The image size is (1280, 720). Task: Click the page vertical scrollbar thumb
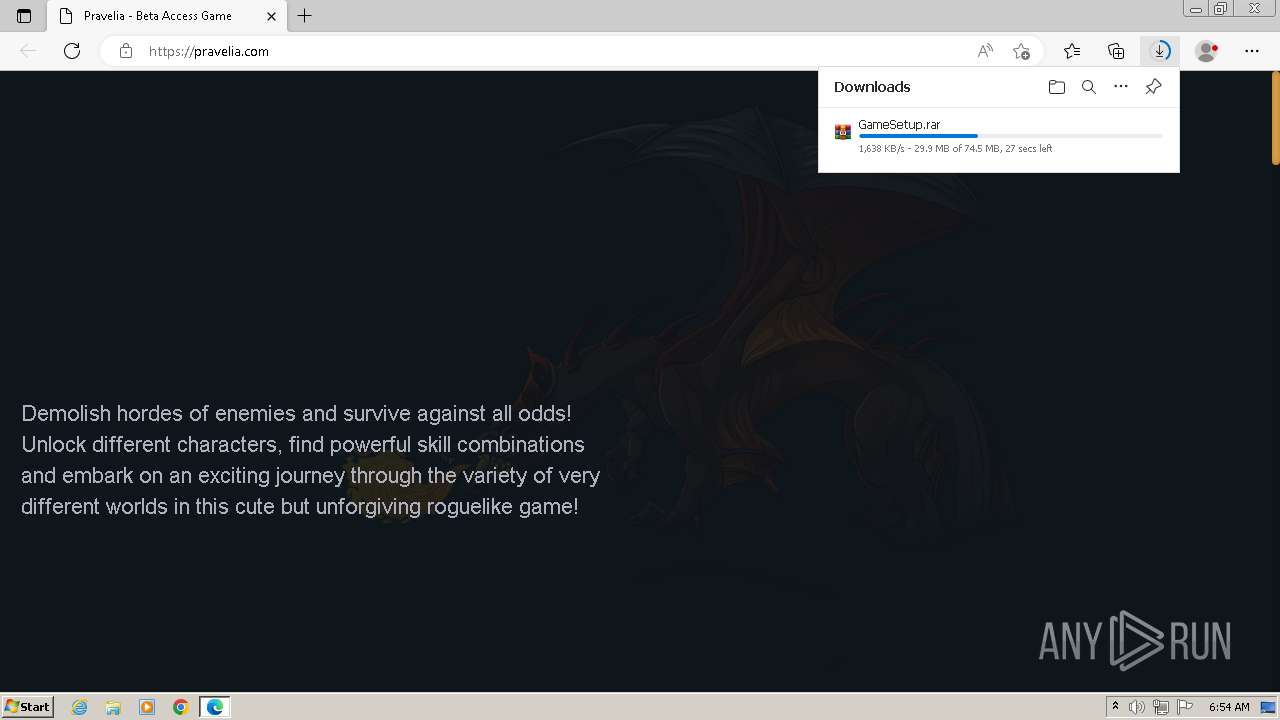(x=1275, y=118)
